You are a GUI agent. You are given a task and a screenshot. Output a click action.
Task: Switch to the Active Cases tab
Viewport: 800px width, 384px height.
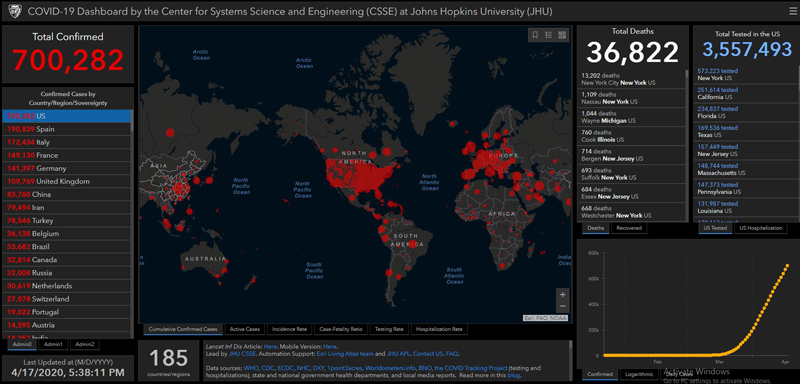click(245, 329)
